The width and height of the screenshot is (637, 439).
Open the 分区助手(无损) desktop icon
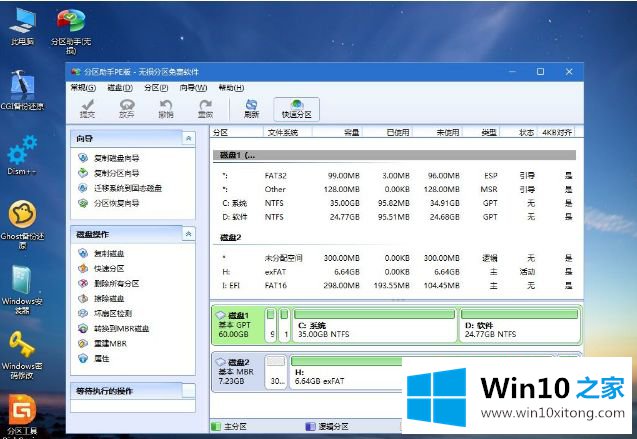(x=71, y=32)
